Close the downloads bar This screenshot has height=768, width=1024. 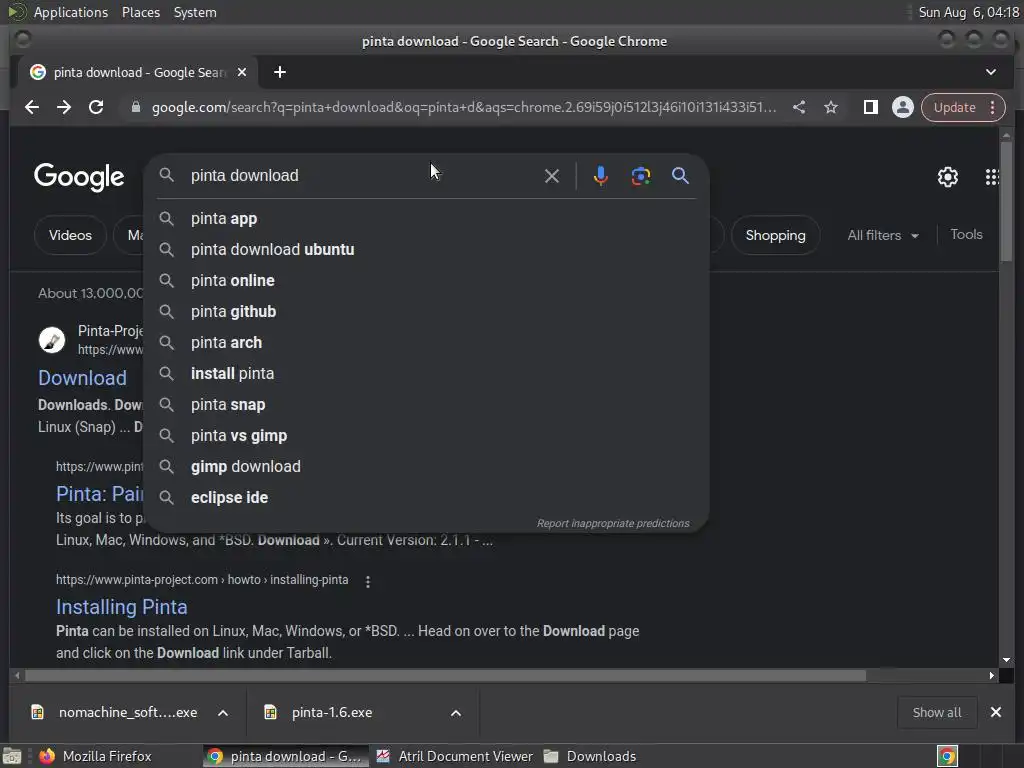coord(995,712)
